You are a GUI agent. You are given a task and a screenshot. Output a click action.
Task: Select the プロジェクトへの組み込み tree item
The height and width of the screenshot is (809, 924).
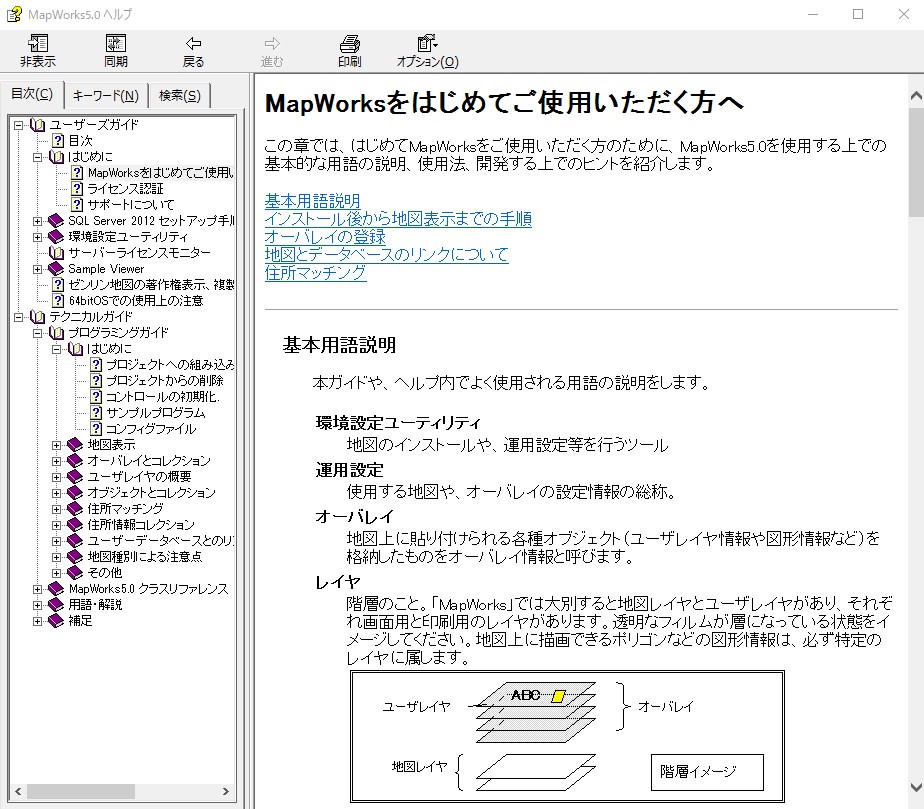pyautogui.click(x=170, y=365)
